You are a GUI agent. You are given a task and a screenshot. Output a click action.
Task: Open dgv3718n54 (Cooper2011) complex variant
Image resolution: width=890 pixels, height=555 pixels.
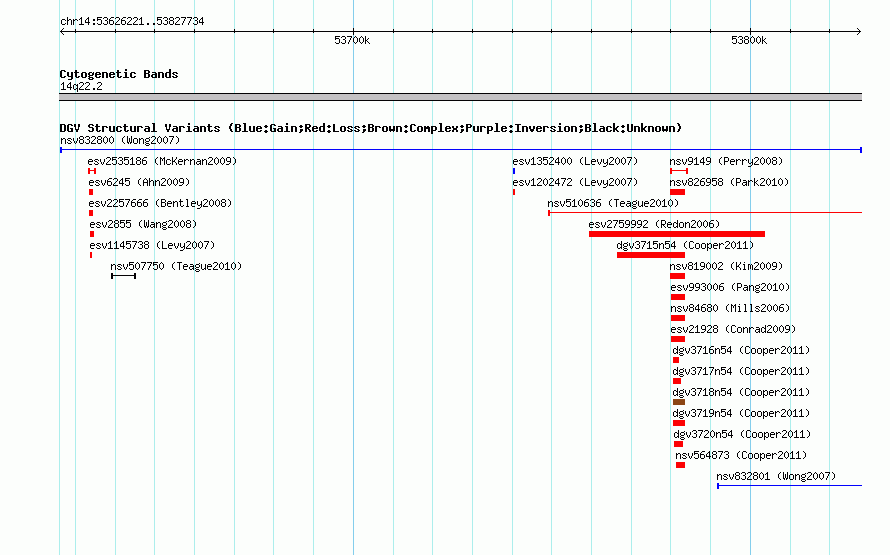click(x=741, y=392)
